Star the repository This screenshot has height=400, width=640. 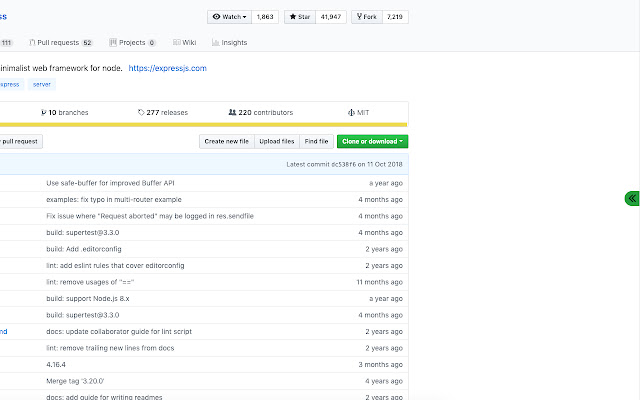(300, 17)
